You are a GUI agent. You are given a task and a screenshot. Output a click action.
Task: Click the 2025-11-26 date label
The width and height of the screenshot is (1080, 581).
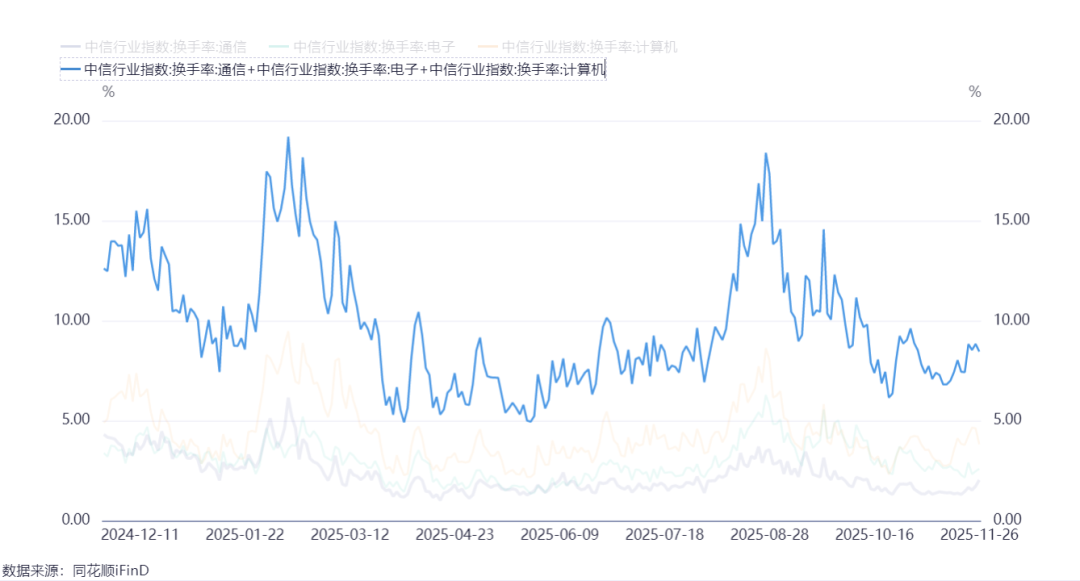(979, 535)
